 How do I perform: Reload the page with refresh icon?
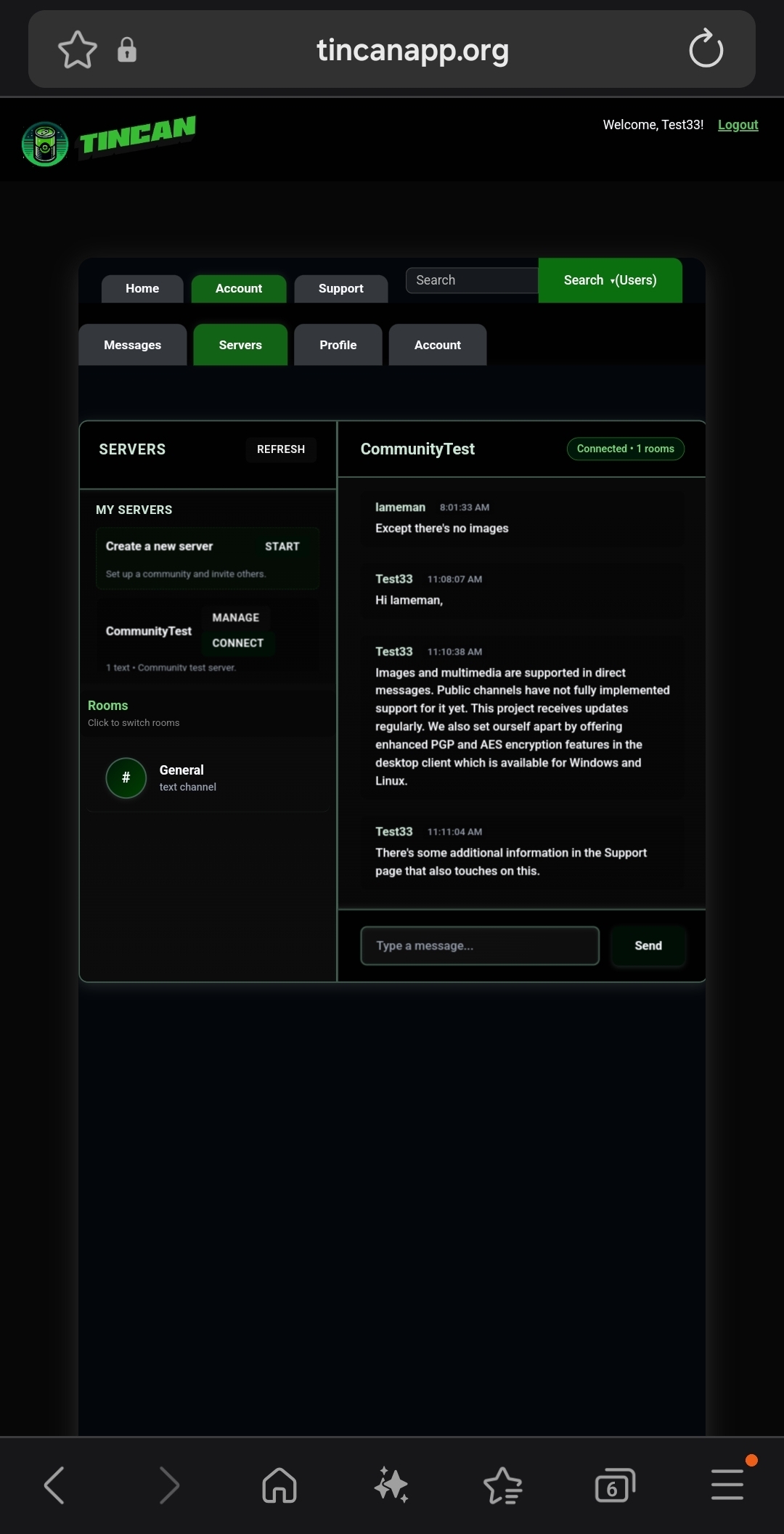pyautogui.click(x=706, y=49)
